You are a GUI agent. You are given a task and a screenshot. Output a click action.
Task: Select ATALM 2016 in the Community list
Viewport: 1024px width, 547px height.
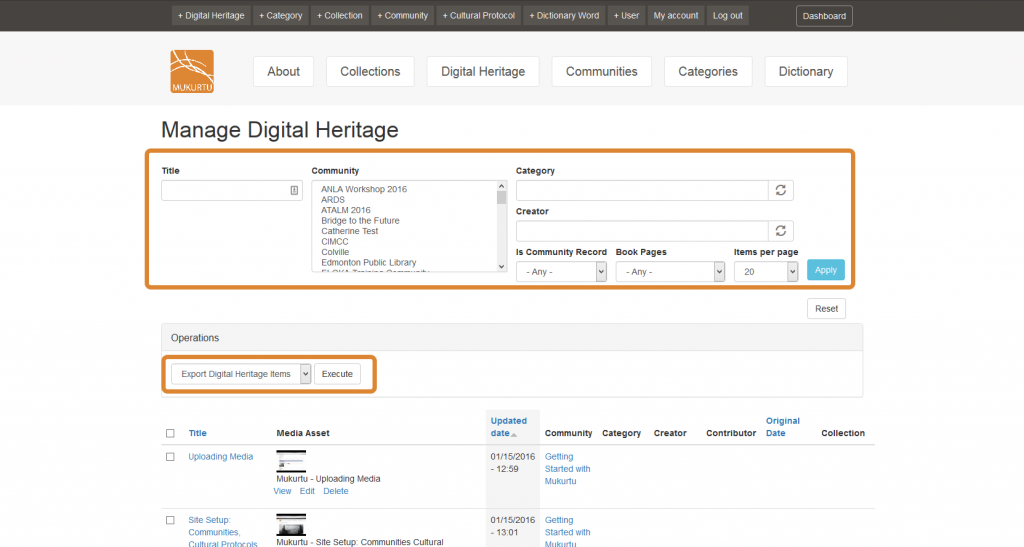pos(345,210)
